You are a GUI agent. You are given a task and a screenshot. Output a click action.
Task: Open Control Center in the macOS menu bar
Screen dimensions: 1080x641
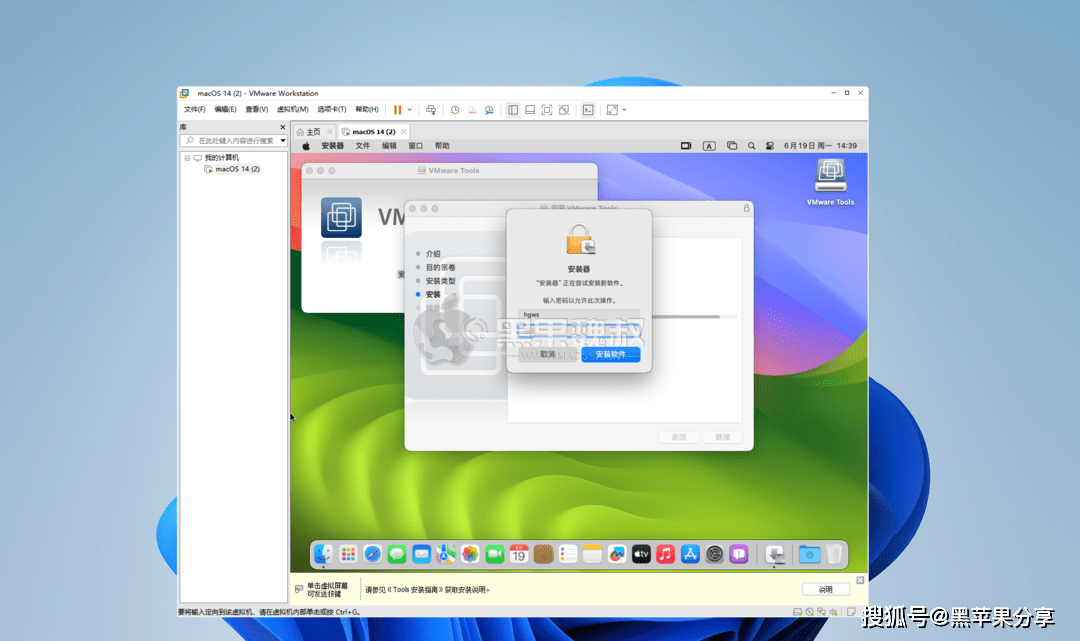(770, 146)
